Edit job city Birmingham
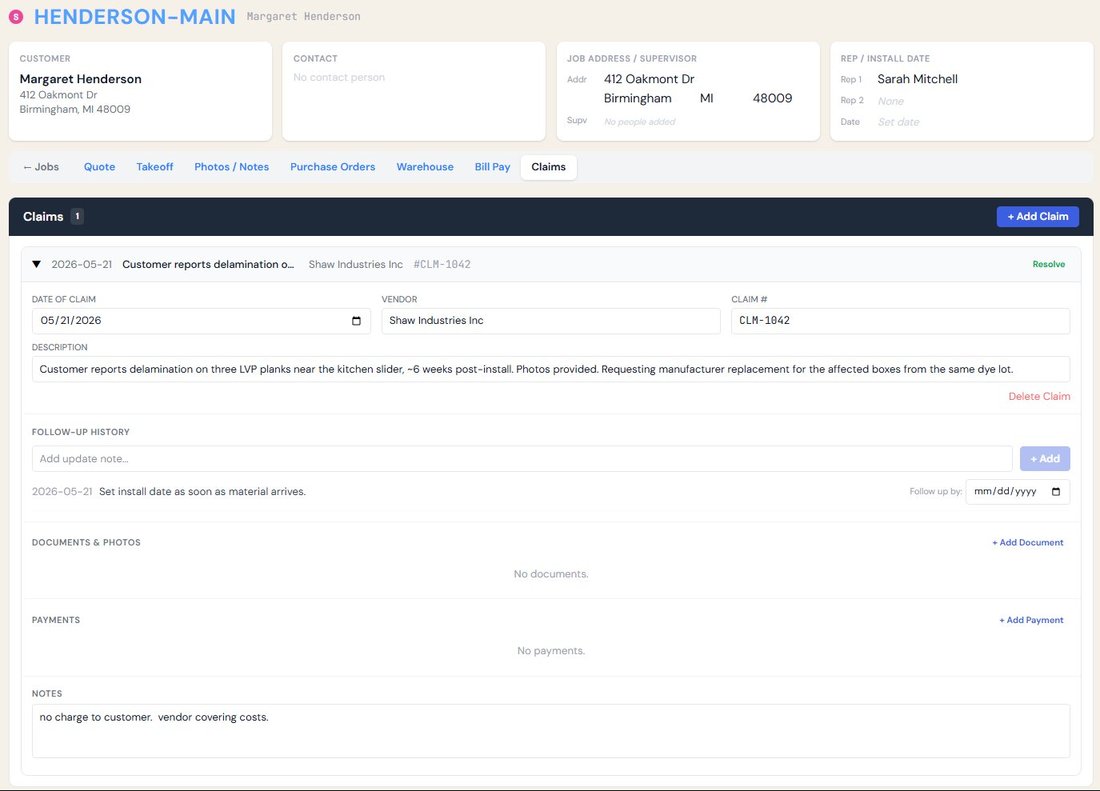Viewport: 1100px width, 791px height. [637, 98]
